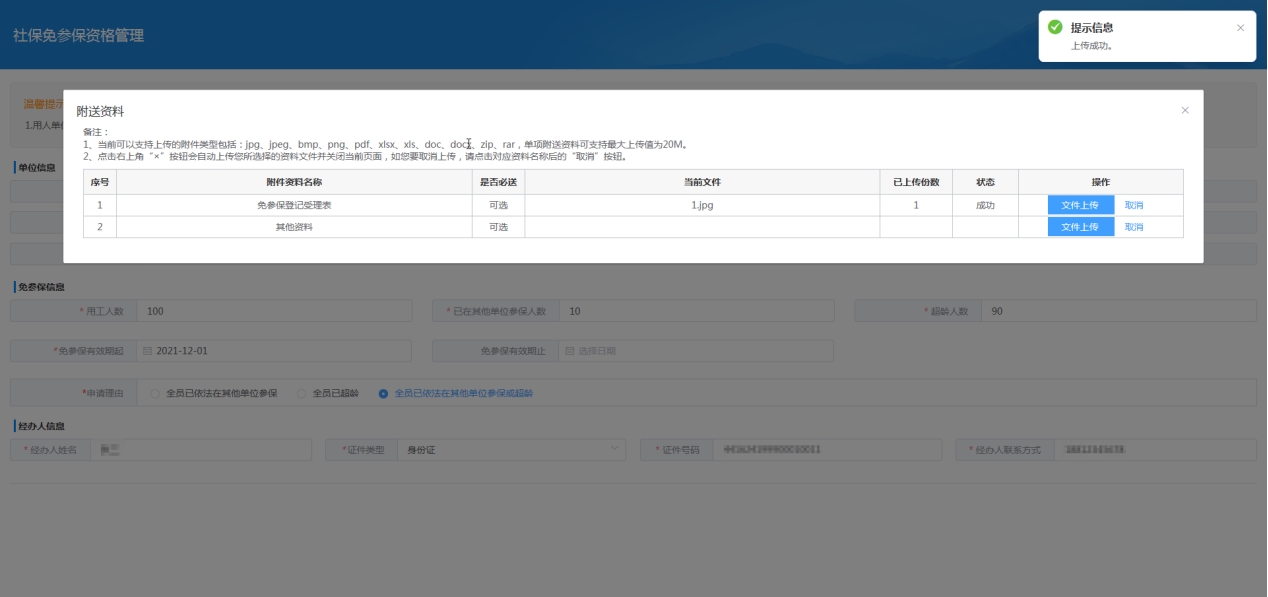
Task: Select 全员已依法在其他单位参保 radio option
Action: pos(155,394)
